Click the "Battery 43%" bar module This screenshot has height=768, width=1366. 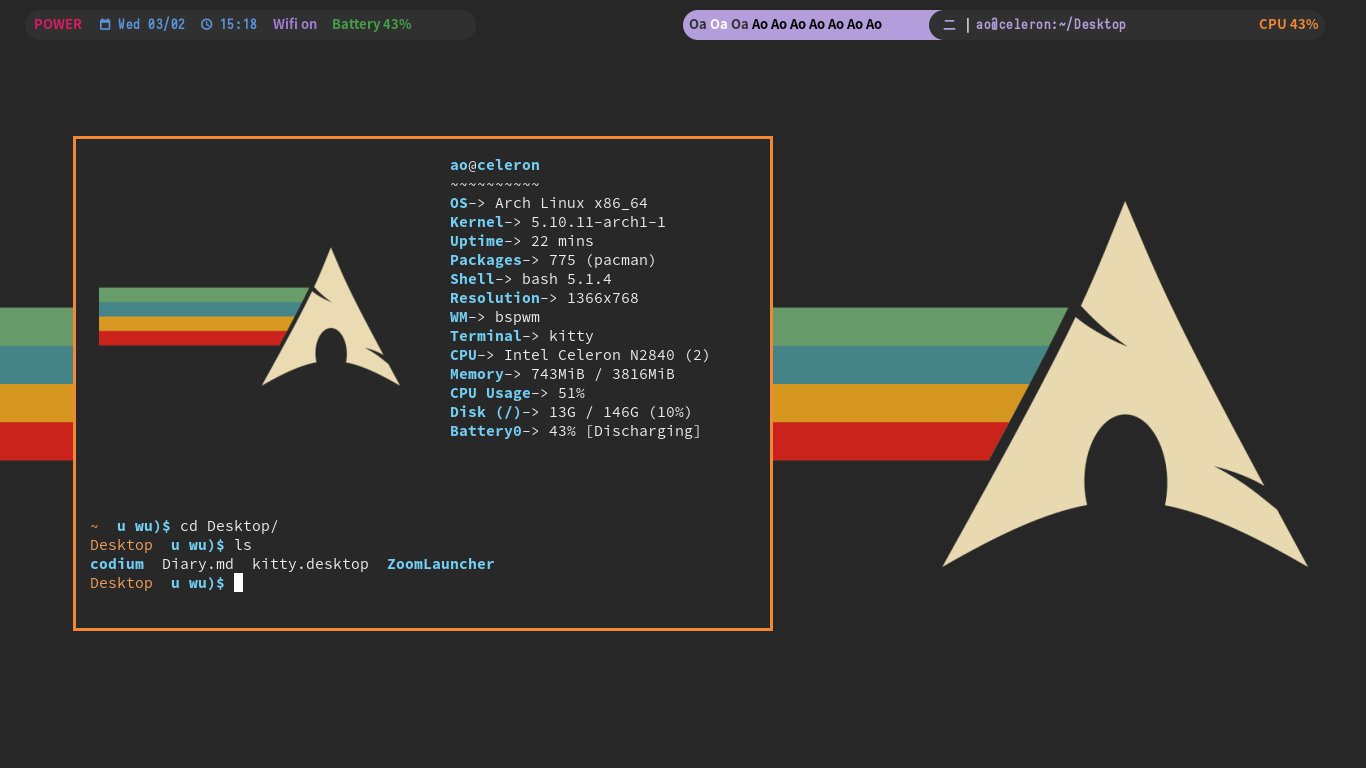pyautogui.click(x=372, y=24)
